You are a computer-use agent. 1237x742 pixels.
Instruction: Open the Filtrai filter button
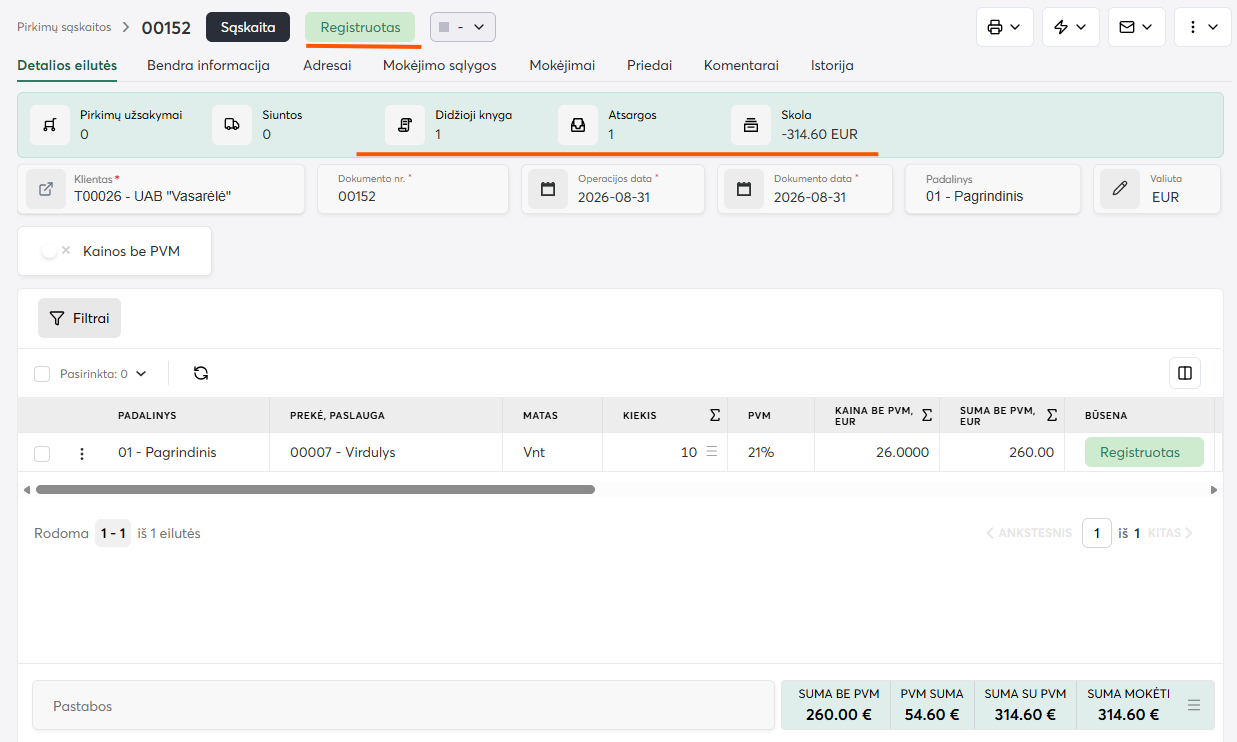point(79,318)
